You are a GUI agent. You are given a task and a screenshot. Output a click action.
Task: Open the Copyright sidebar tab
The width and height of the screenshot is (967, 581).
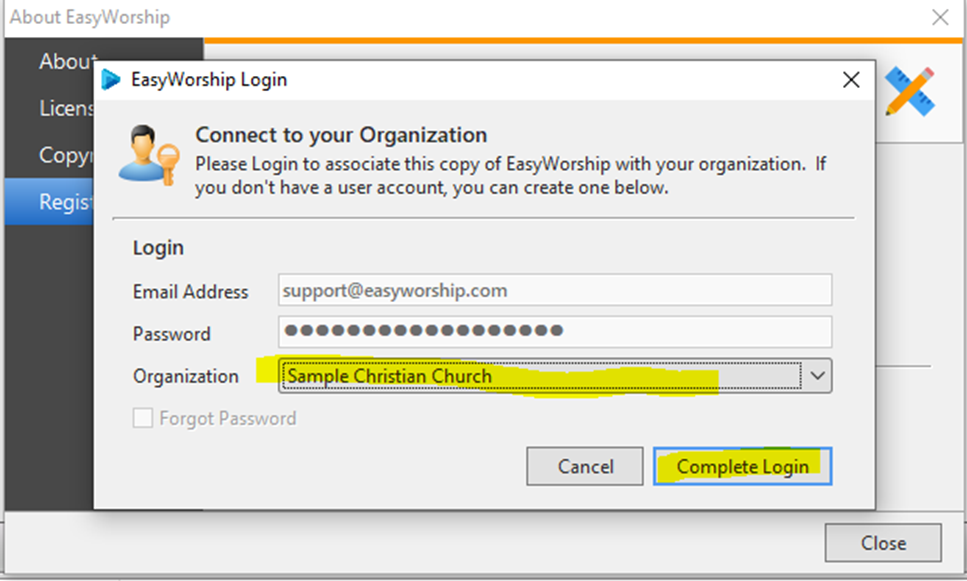click(66, 155)
